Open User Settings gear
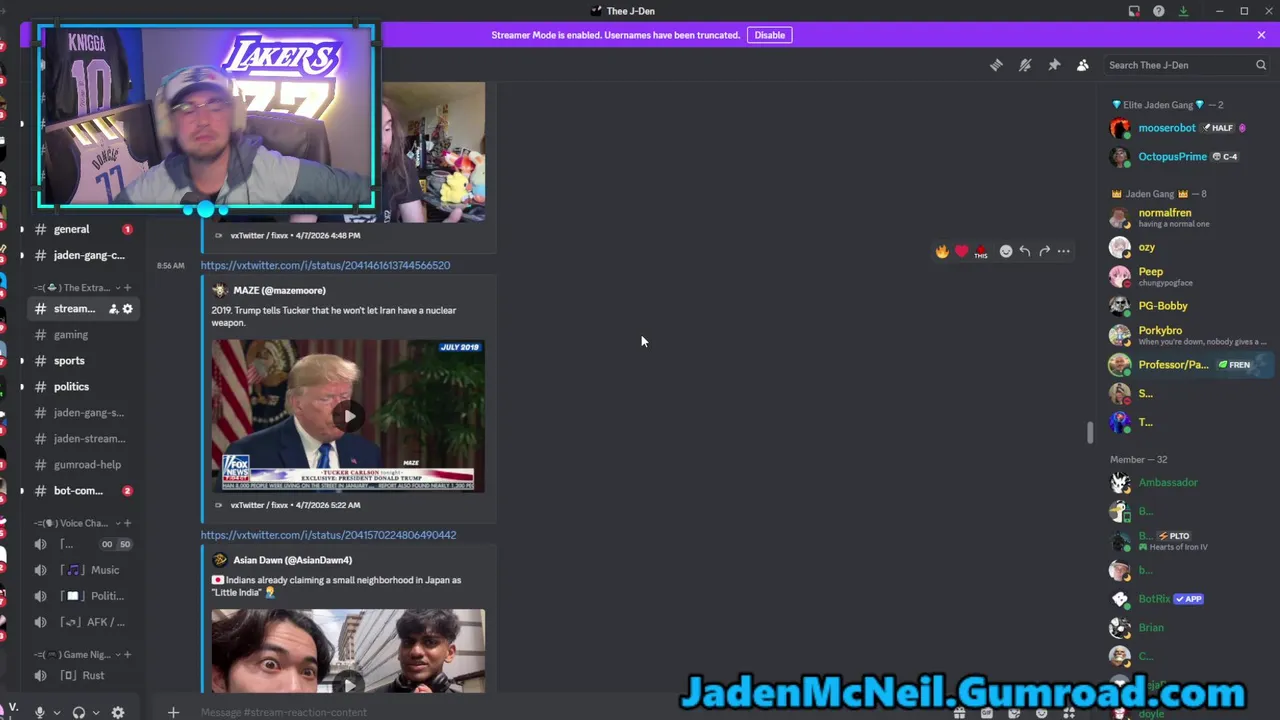This screenshot has height=720, width=1280. pos(118,712)
